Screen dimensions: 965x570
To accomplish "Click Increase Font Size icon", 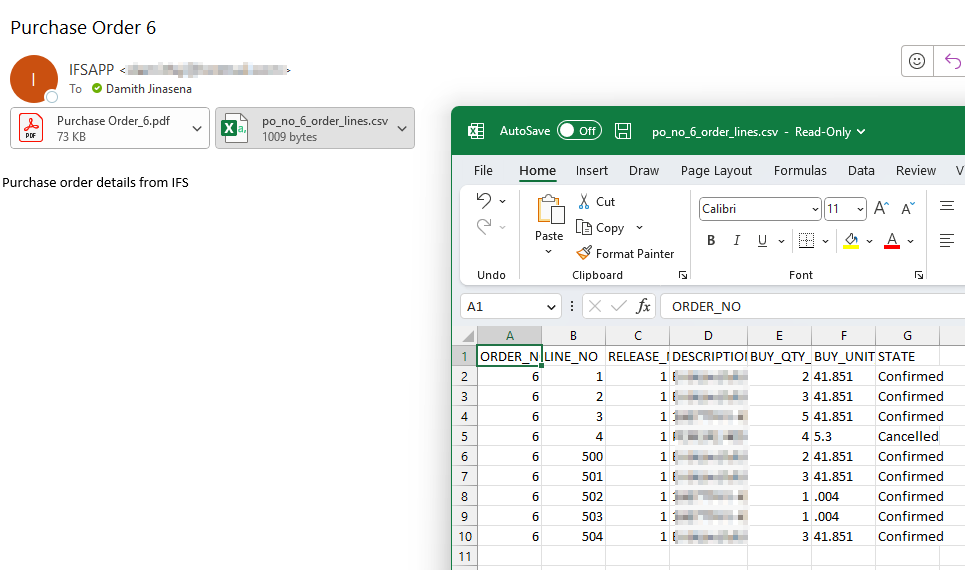I will coord(881,209).
